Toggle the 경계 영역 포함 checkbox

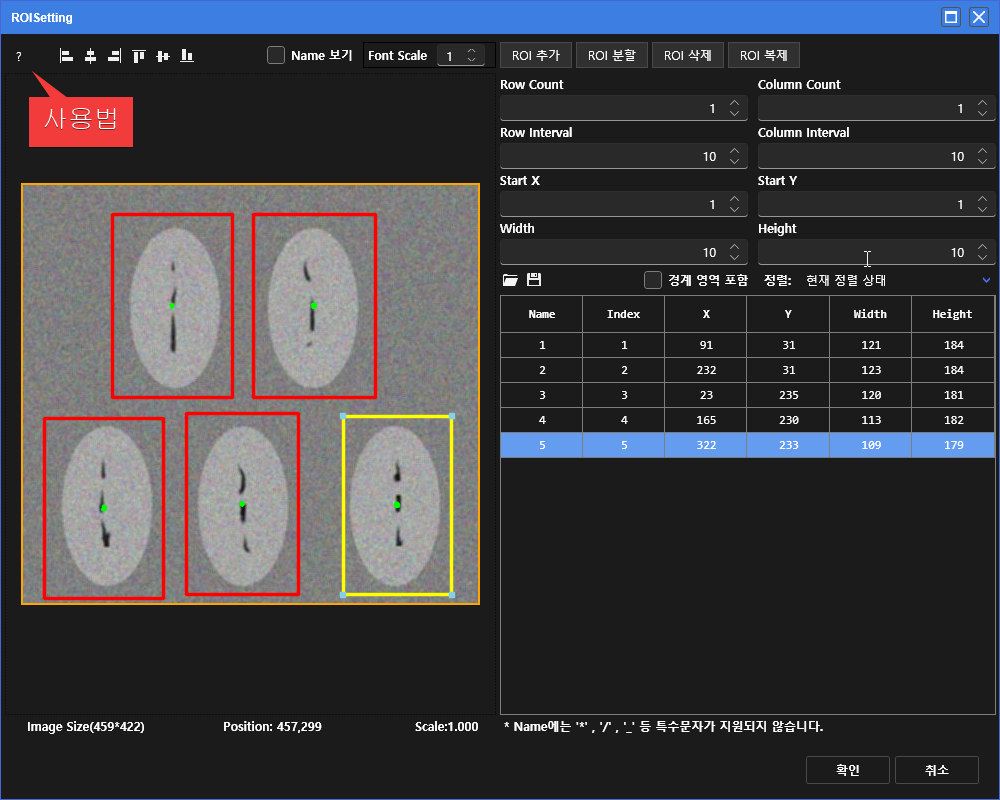click(x=653, y=280)
